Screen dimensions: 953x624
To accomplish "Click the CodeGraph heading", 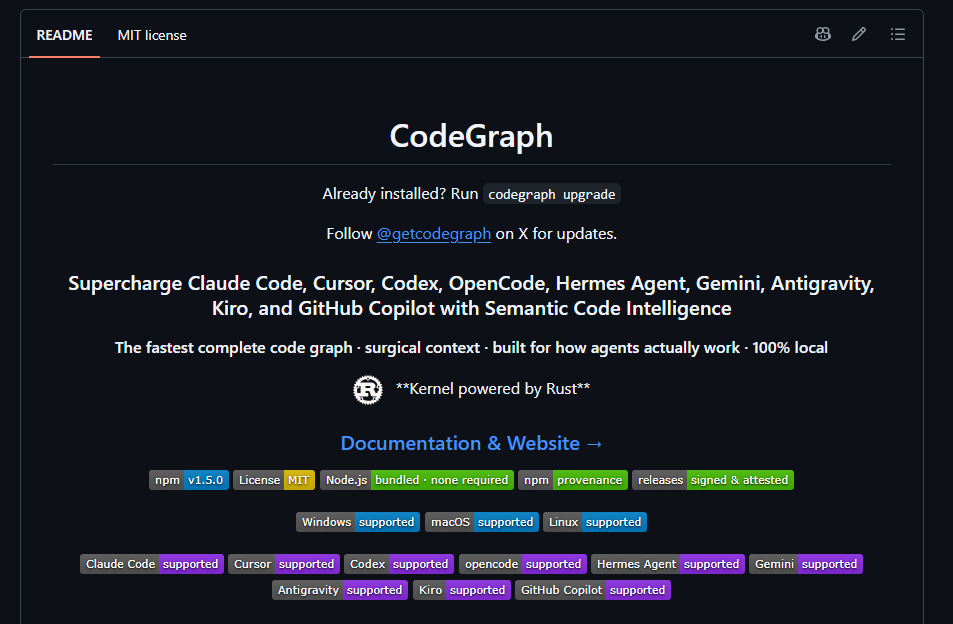I will click(472, 135).
